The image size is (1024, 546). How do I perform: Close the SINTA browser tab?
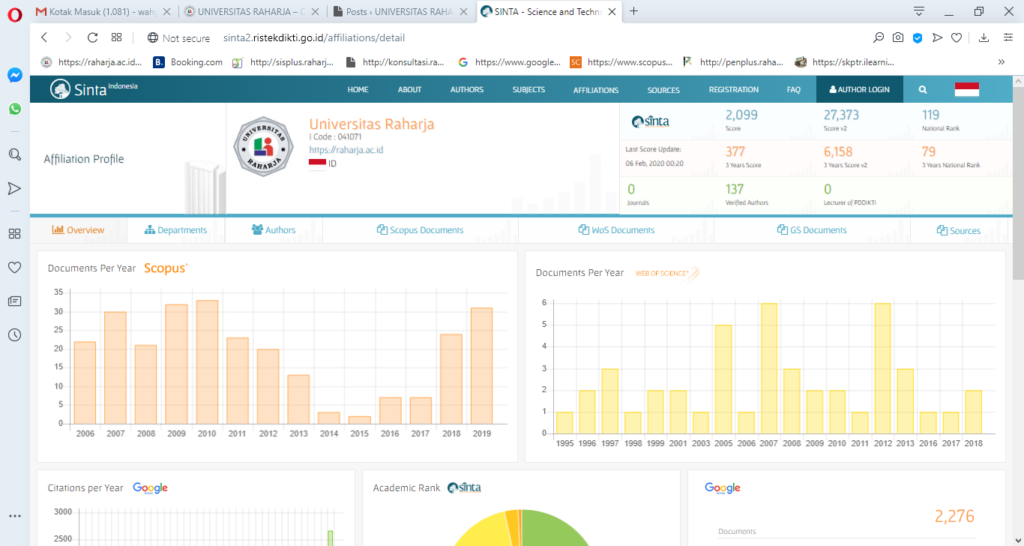[x=613, y=12]
